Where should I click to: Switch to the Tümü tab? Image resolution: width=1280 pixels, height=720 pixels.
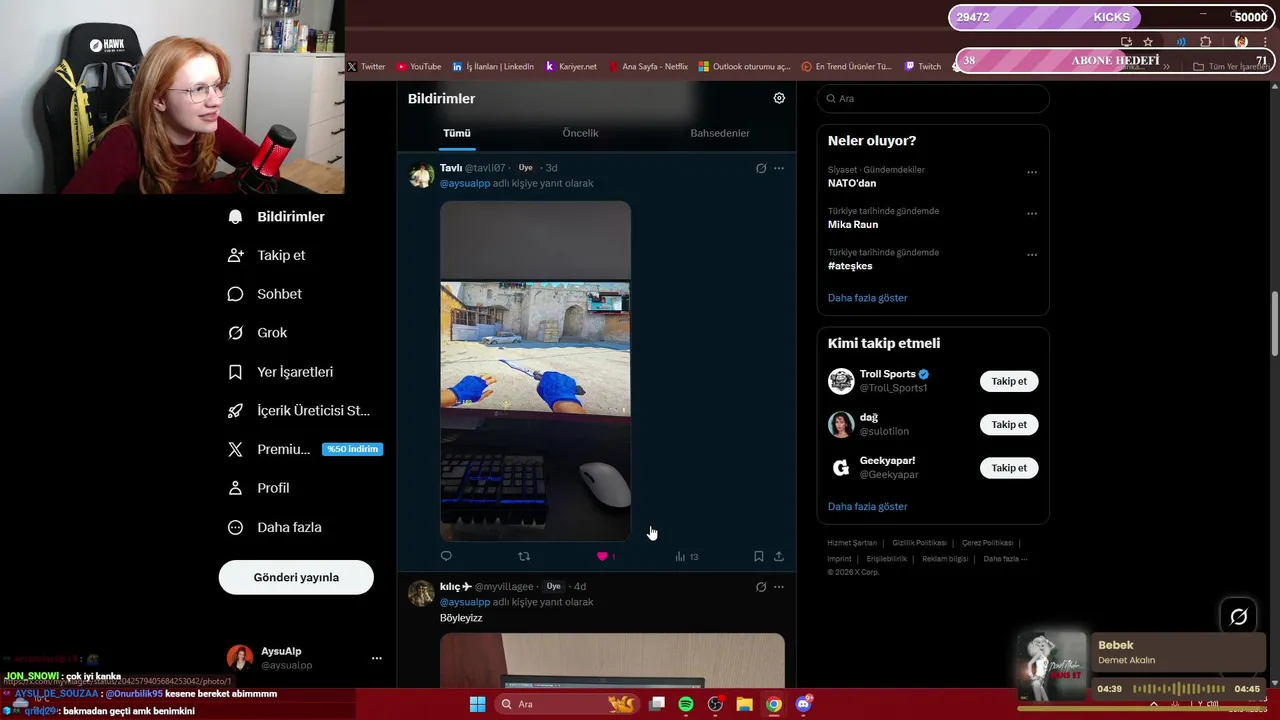click(457, 133)
